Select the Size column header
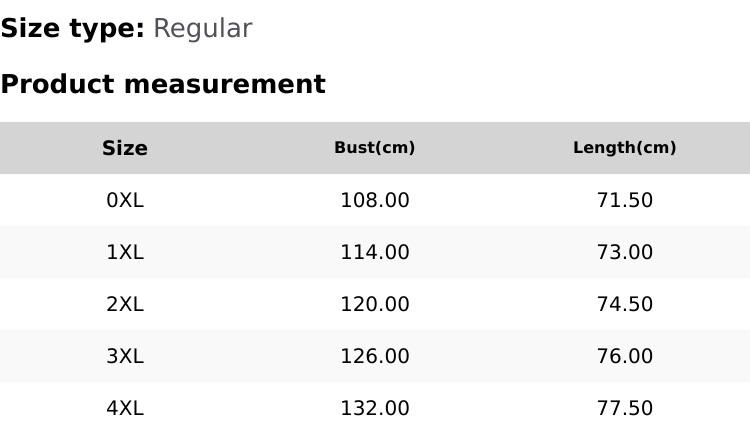 coord(125,148)
